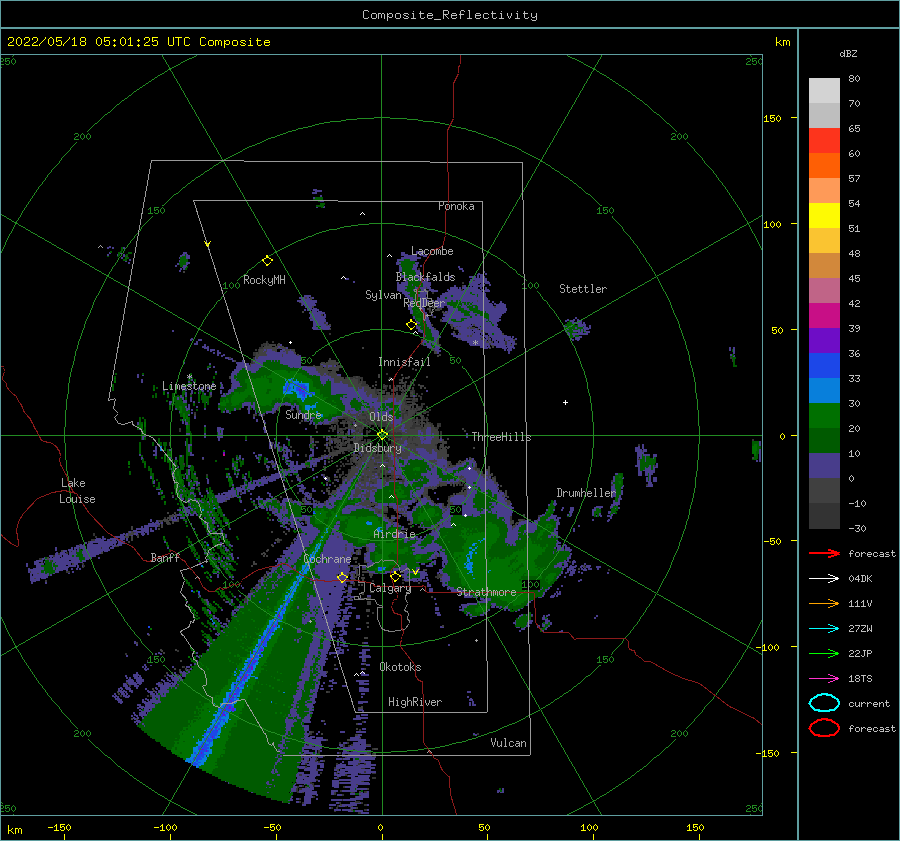
Task: Click the Sundre city label
Action: click(x=303, y=414)
